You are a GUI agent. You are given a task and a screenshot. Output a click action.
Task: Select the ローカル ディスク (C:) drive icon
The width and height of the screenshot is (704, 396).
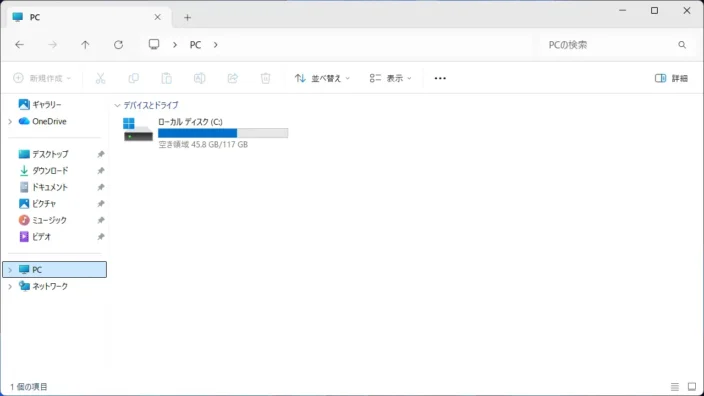pyautogui.click(x=138, y=130)
